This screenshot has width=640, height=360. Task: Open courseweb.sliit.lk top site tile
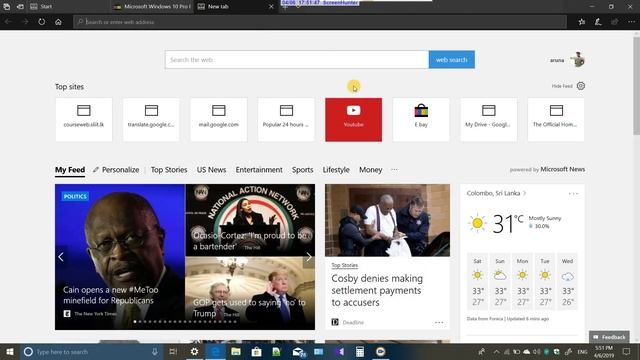(x=84, y=120)
